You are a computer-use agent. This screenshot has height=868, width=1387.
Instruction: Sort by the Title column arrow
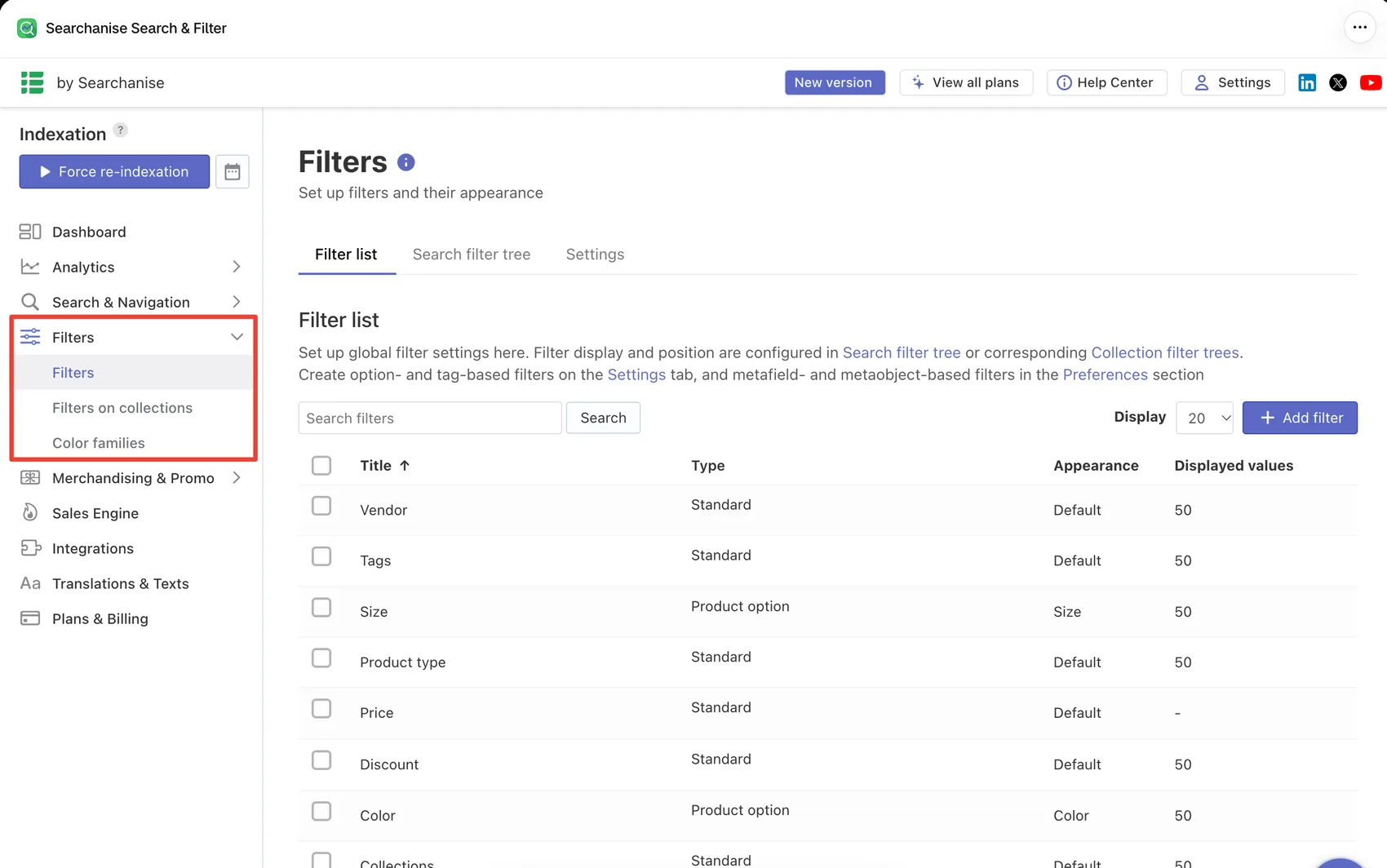click(x=405, y=466)
